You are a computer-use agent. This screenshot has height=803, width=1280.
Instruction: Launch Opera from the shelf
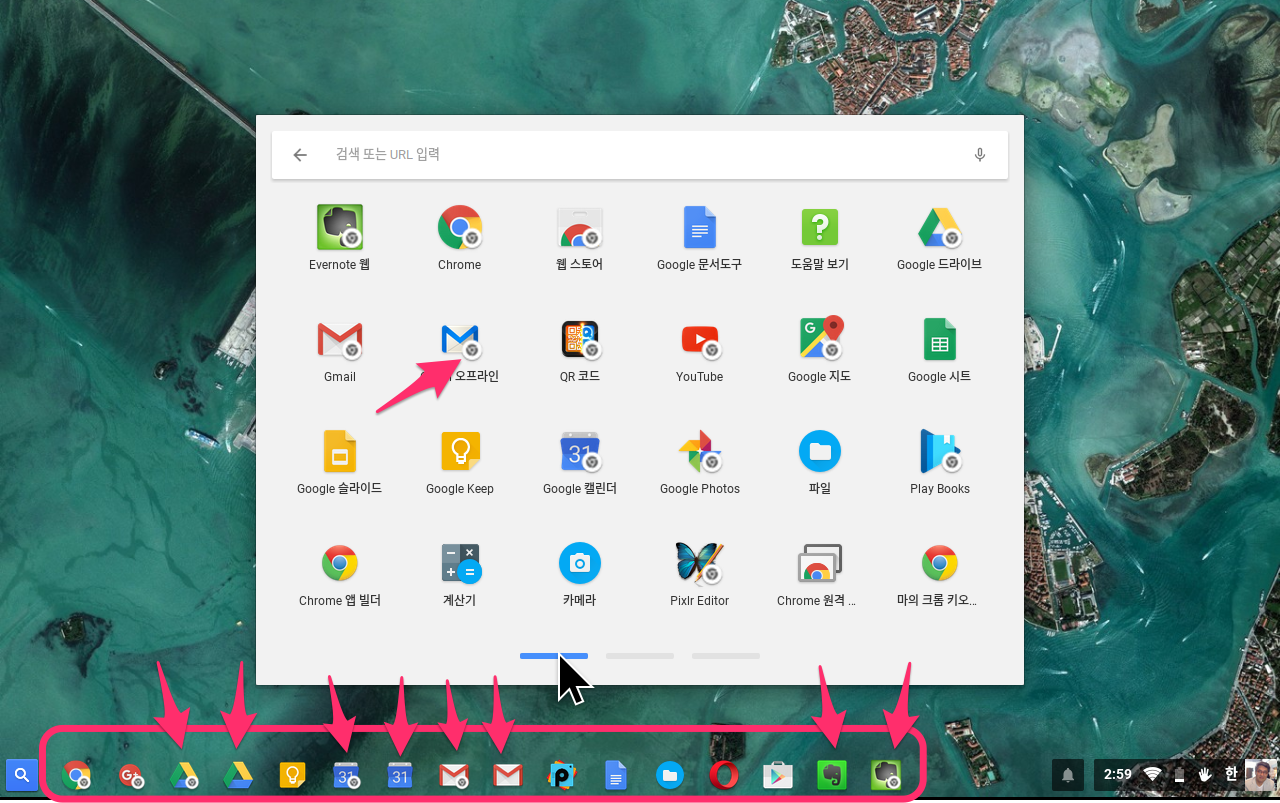724,775
